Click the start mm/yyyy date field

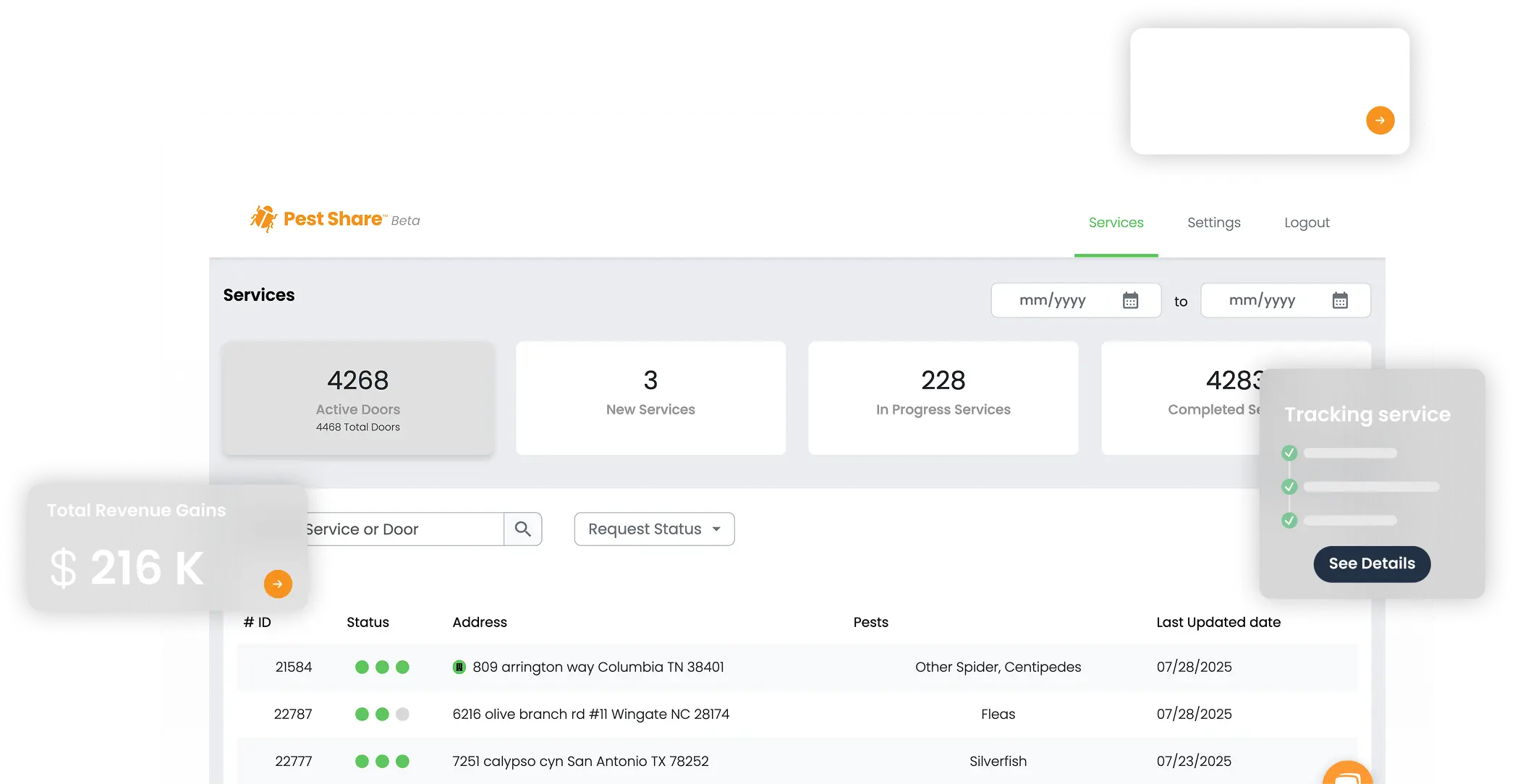pyautogui.click(x=1053, y=301)
